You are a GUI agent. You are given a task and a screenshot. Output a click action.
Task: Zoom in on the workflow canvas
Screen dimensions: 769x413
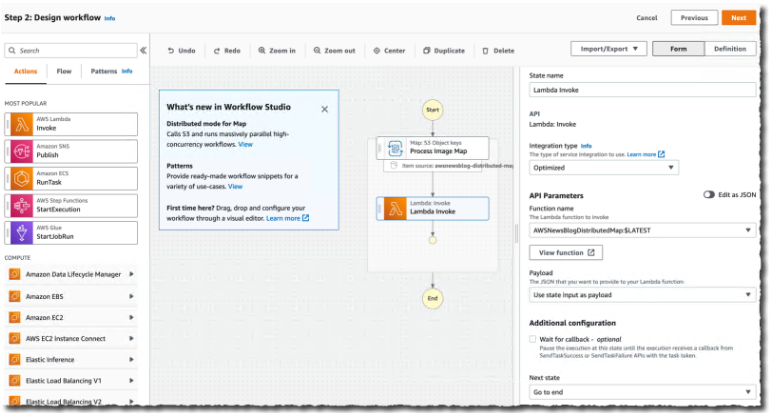[276, 50]
